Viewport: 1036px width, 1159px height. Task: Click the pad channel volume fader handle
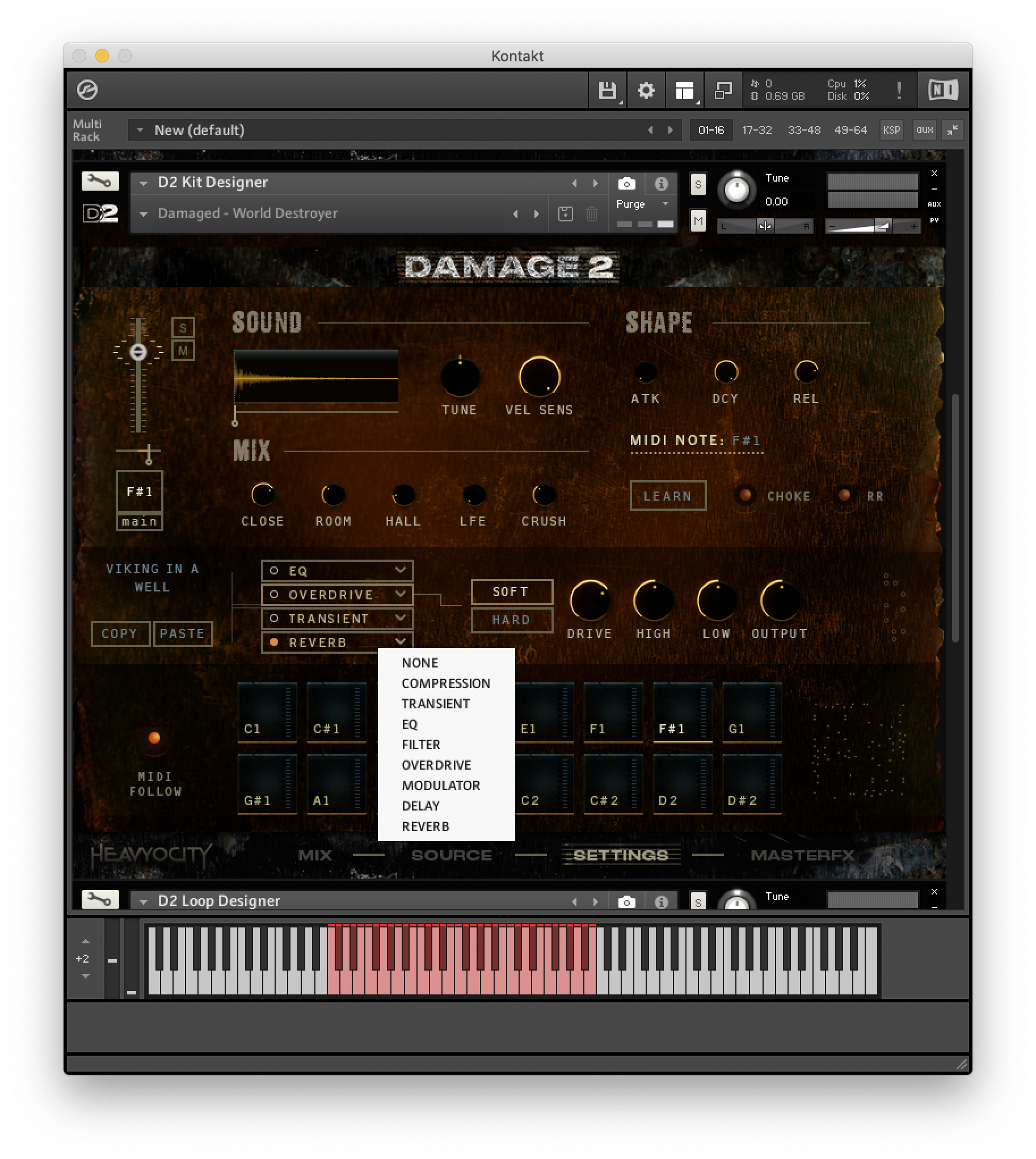(138, 352)
